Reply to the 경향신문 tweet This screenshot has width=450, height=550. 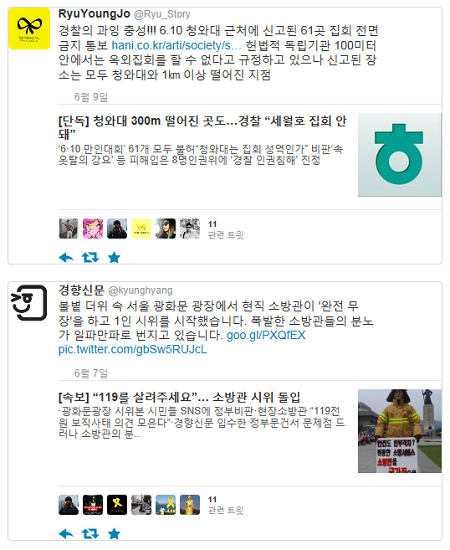[66, 534]
